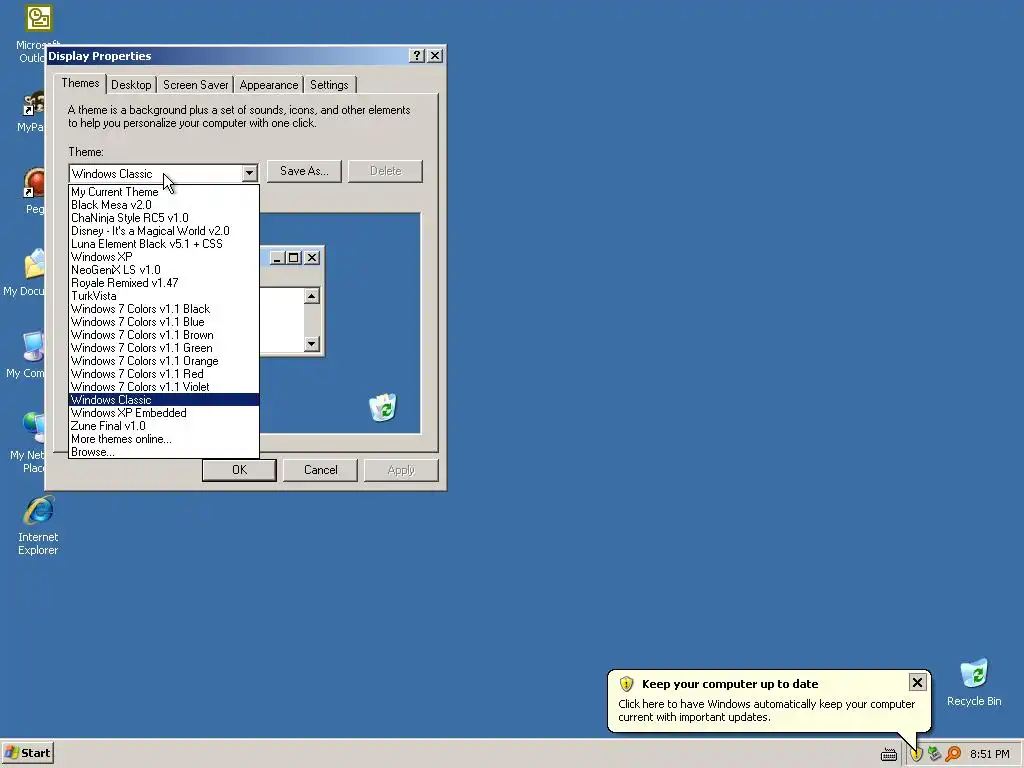Click the update balloon message text
The width and height of the screenshot is (1024, 768).
pos(767,711)
